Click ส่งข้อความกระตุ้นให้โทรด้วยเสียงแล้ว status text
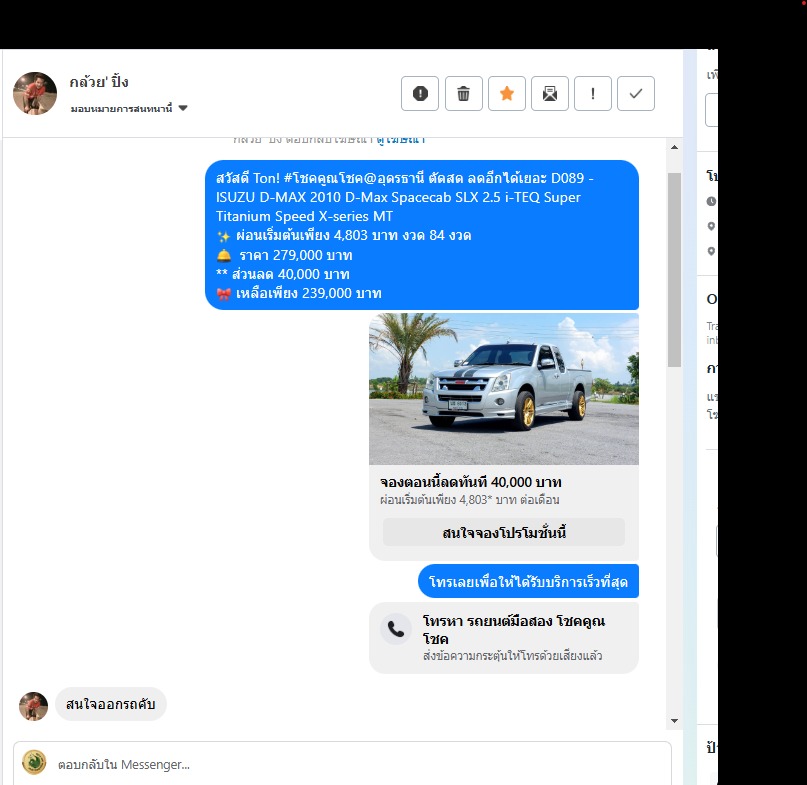Screen dimensions: 807x785 click(512, 656)
